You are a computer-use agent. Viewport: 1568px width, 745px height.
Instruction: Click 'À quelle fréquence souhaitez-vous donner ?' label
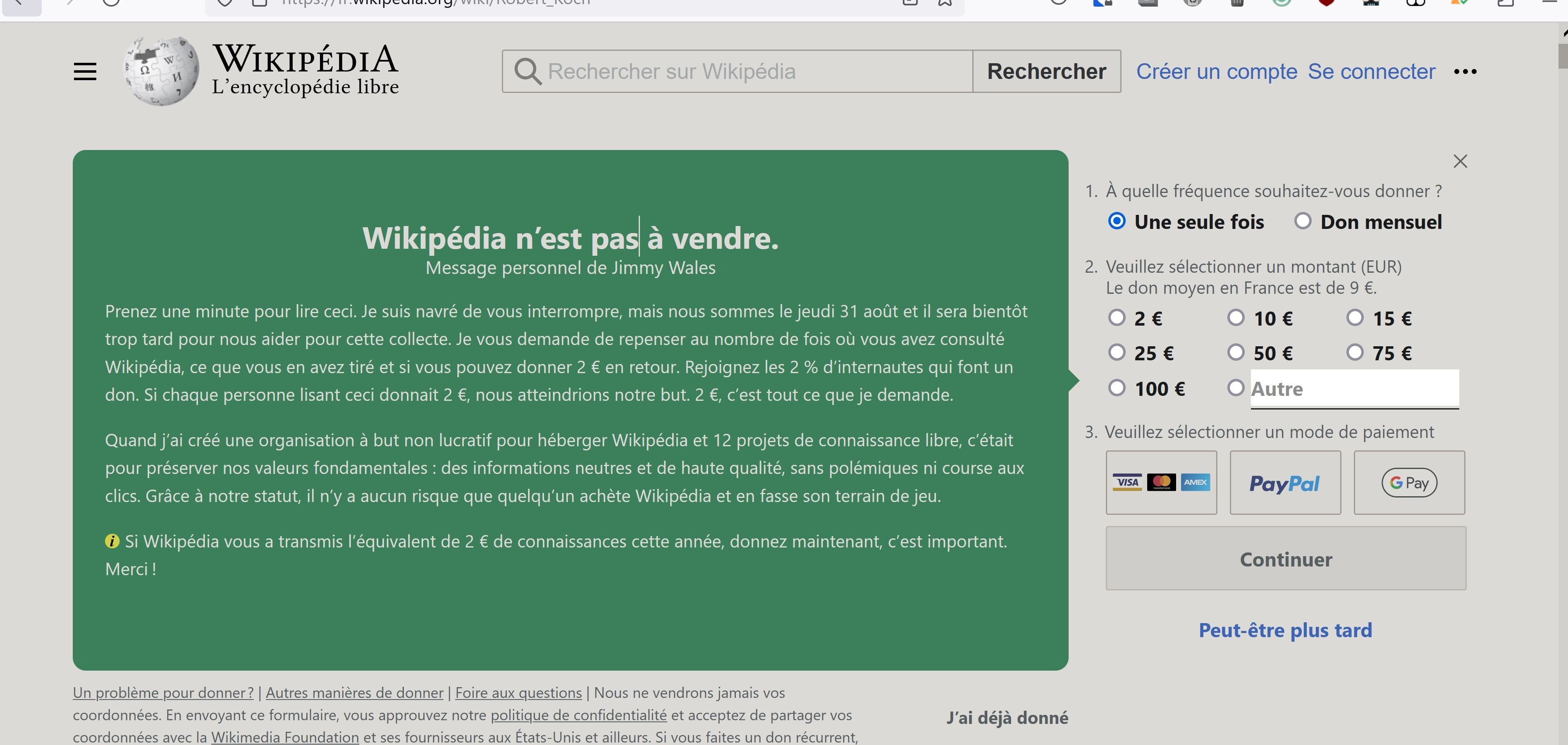[1273, 190]
